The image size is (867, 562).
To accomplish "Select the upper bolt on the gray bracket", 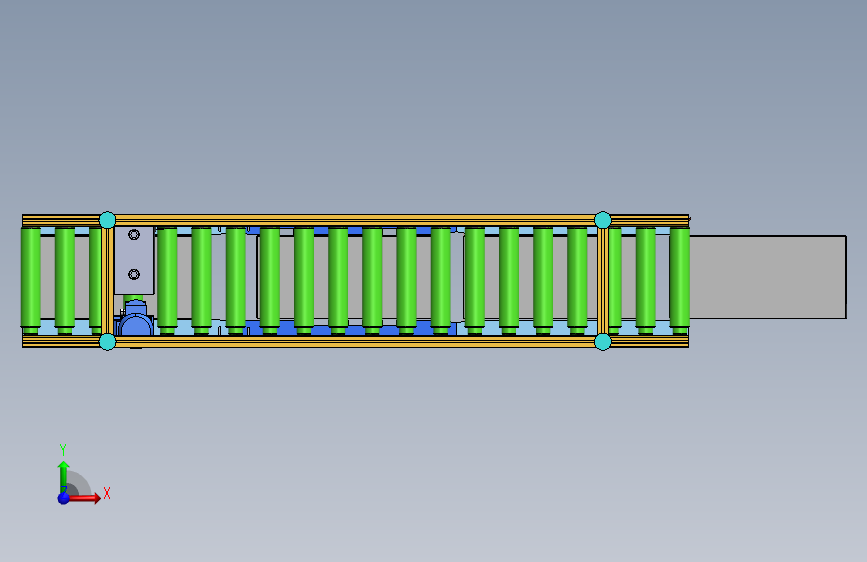I will (x=134, y=235).
